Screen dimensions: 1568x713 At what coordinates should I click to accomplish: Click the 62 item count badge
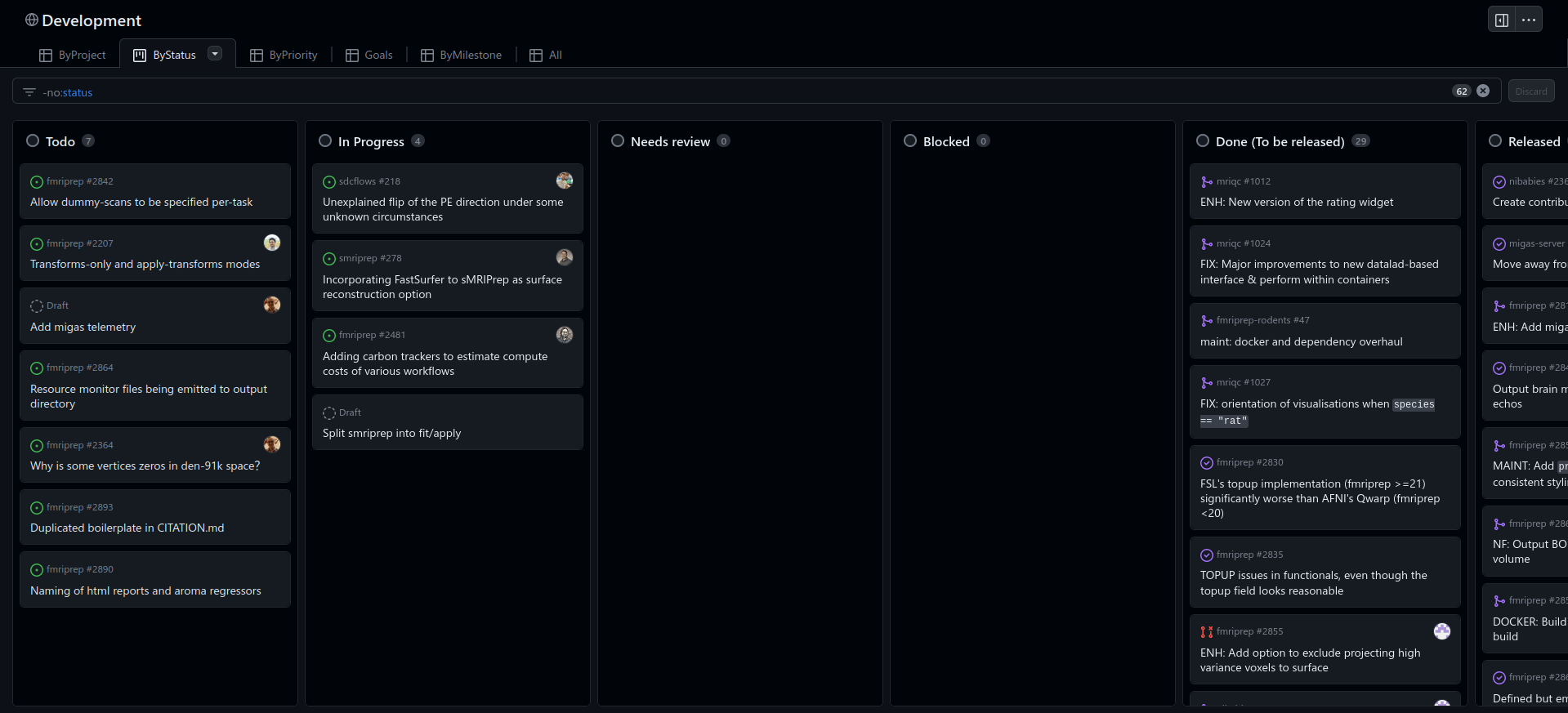(1462, 91)
